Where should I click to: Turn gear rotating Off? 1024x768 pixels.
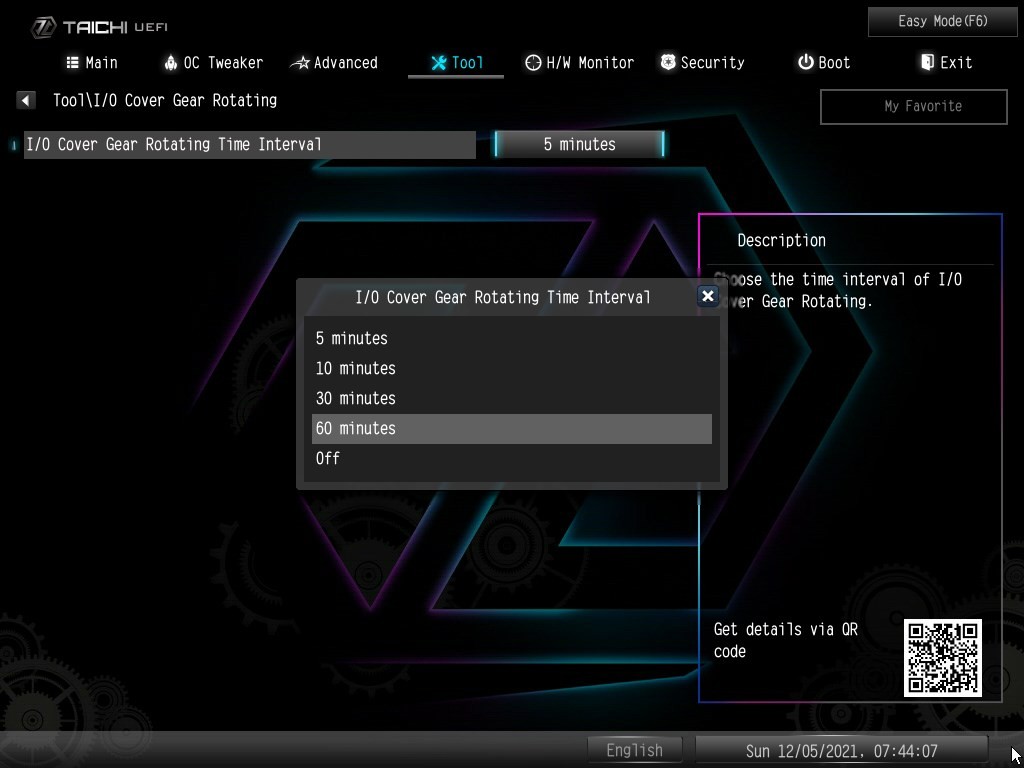[x=511, y=458]
